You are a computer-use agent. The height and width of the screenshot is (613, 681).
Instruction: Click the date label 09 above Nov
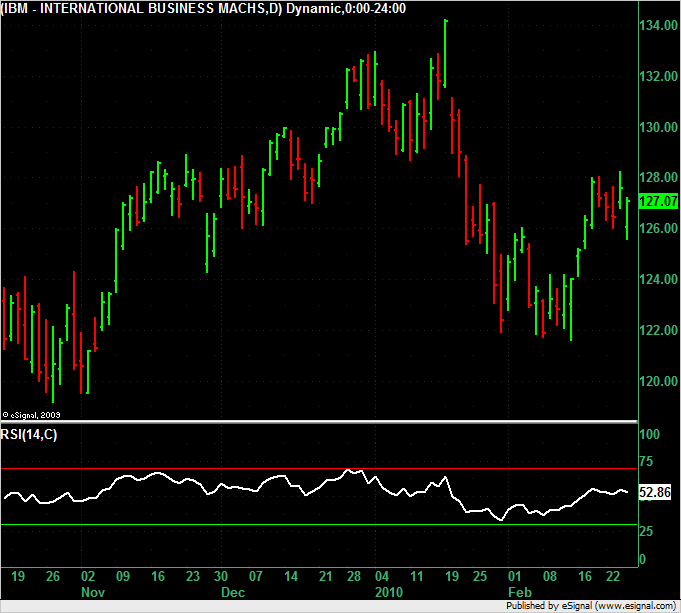click(123, 577)
